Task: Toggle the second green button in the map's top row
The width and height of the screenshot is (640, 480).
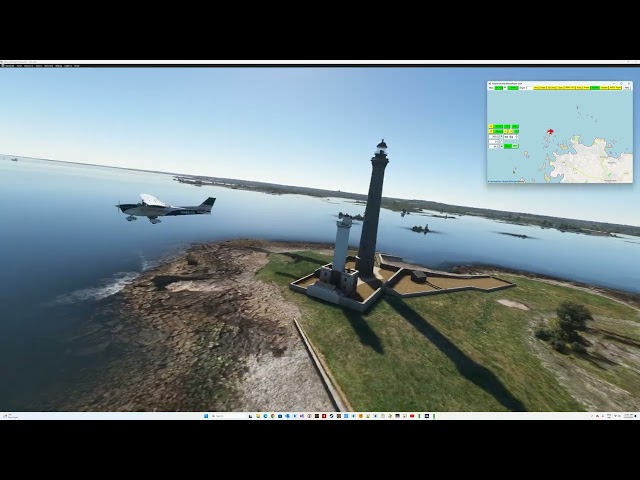Action: pos(513,88)
